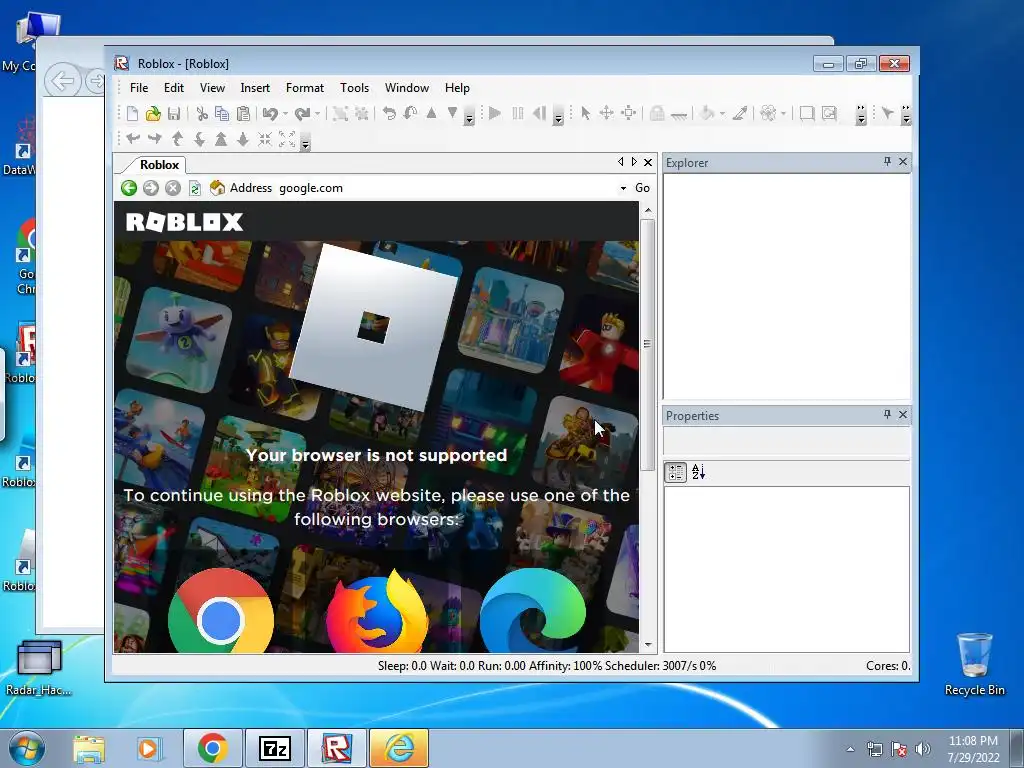Click the camera zoom-out expand icon

287,138
